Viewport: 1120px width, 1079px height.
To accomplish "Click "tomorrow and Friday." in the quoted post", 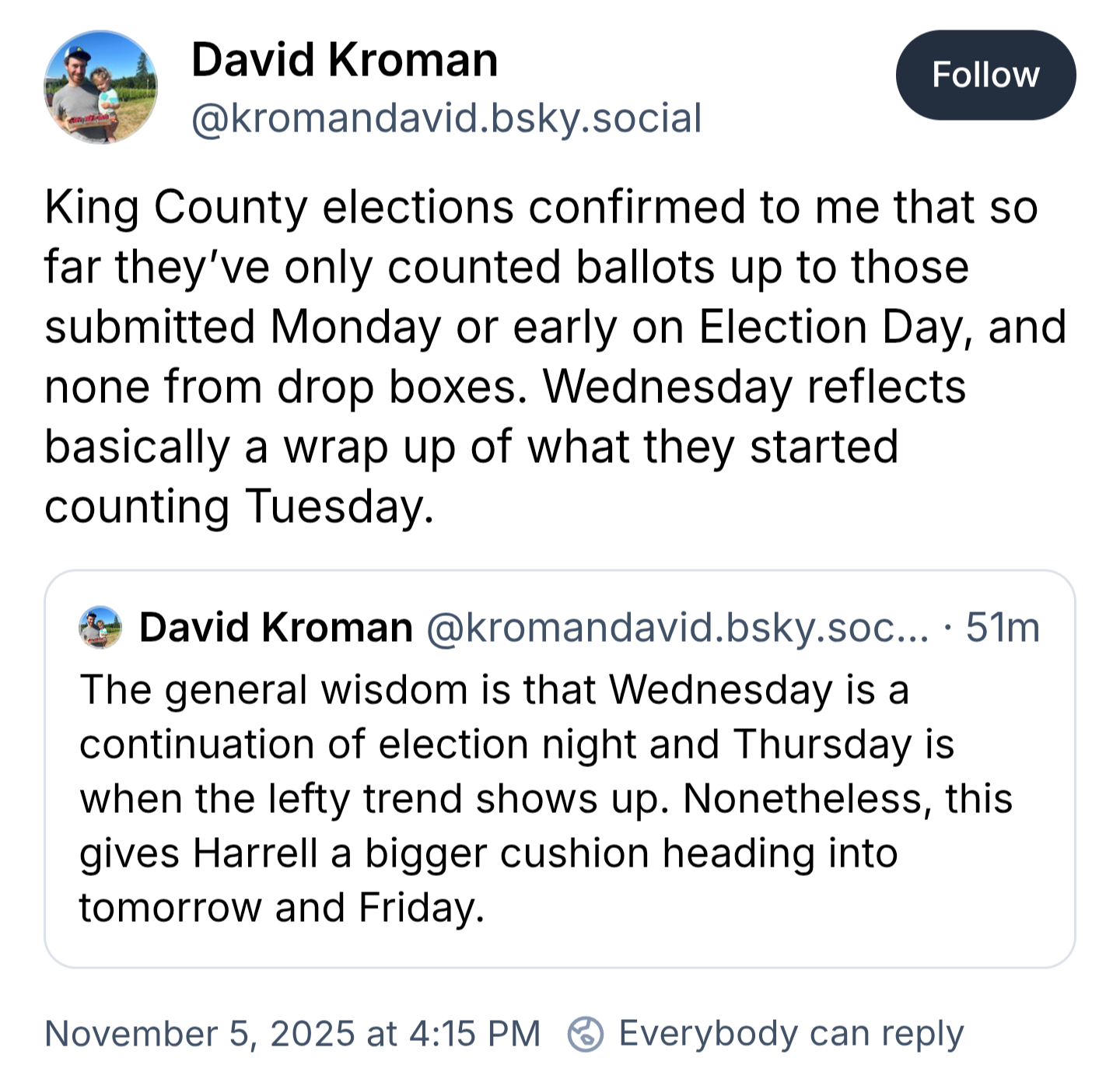I will click(282, 908).
